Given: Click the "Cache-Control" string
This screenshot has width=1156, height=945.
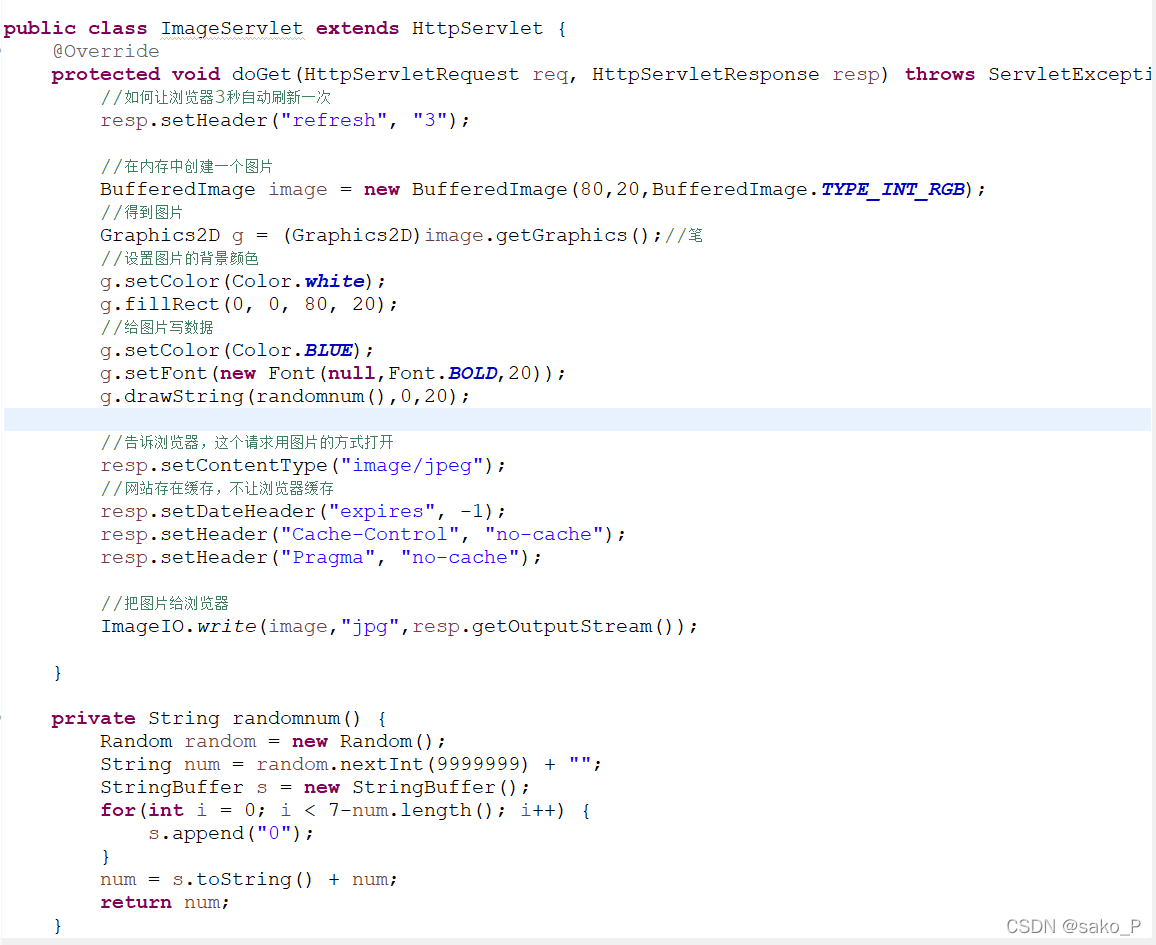Looking at the screenshot, I should pos(369,534).
